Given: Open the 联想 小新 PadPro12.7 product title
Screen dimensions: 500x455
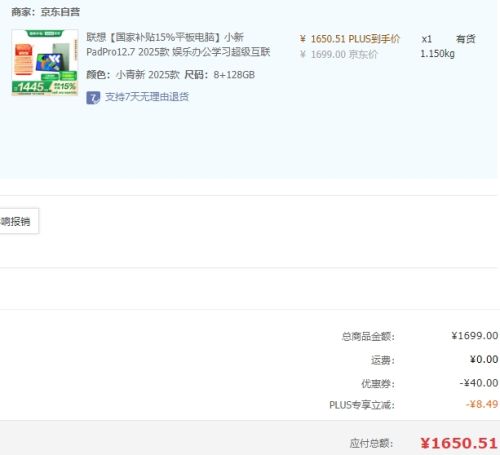Looking at the screenshot, I should tap(178, 44).
